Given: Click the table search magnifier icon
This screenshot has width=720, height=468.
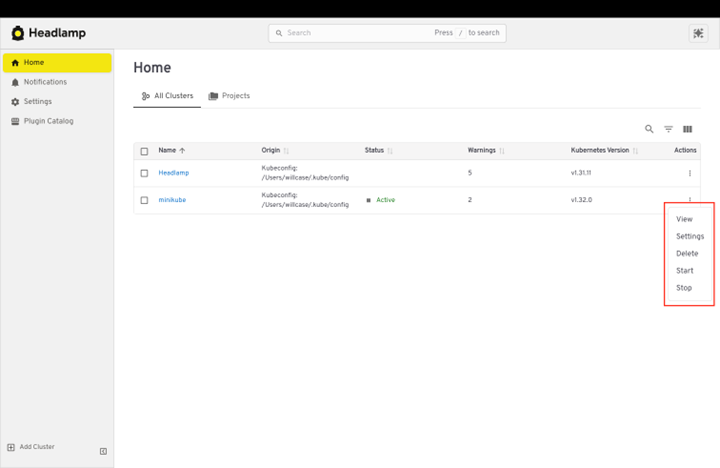Looking at the screenshot, I should coord(649,129).
